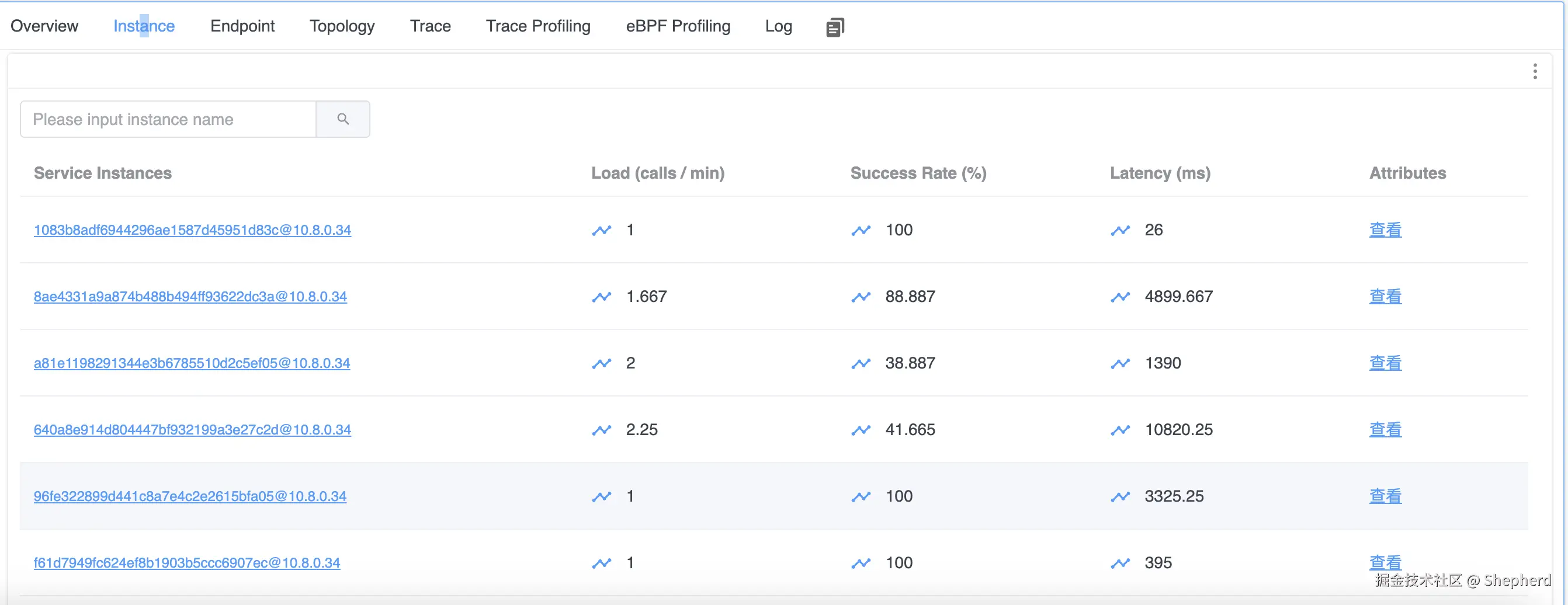Open success rate trend for f61d7949 instance
The height and width of the screenshot is (605, 1568).
click(x=861, y=563)
